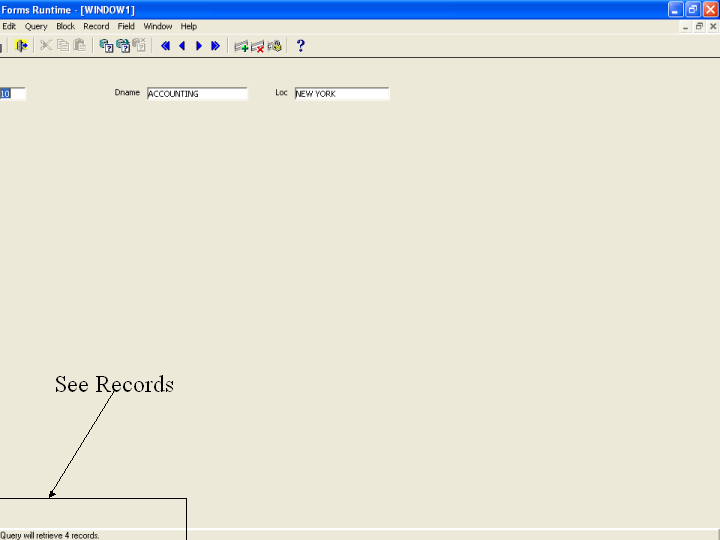Click status message 'Query will retrieve 4 records.'

pos(50,535)
